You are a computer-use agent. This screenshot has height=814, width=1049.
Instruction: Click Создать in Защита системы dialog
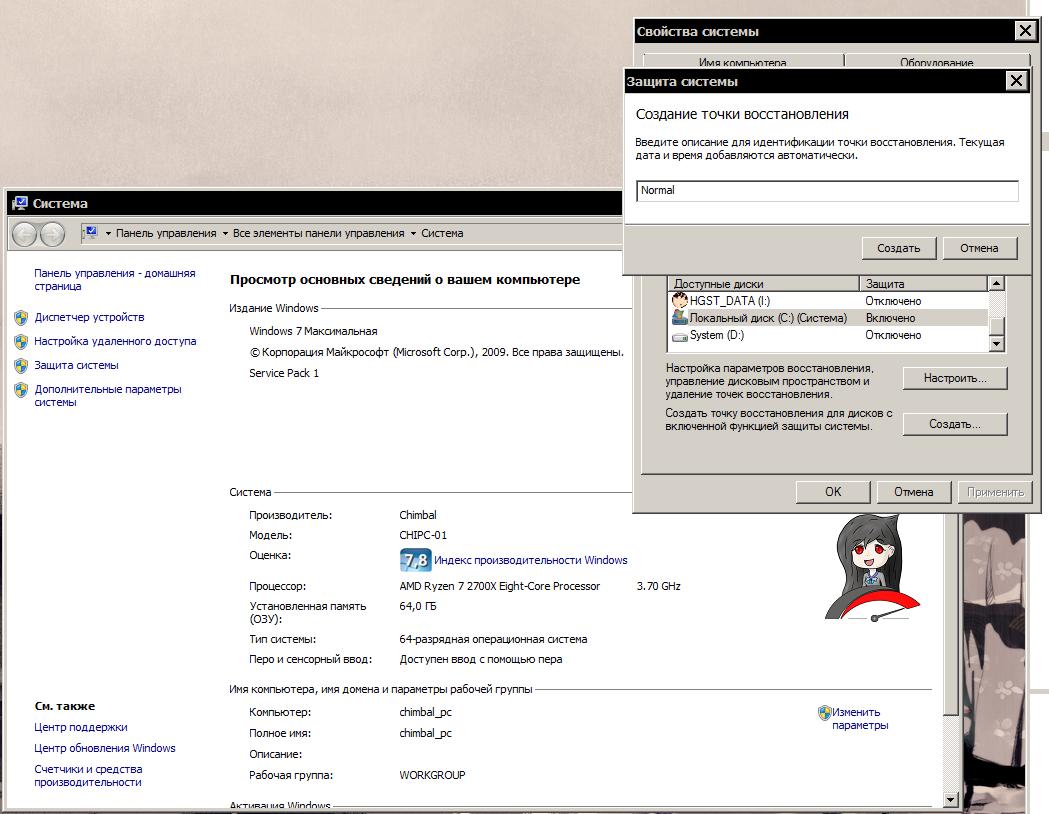click(898, 248)
